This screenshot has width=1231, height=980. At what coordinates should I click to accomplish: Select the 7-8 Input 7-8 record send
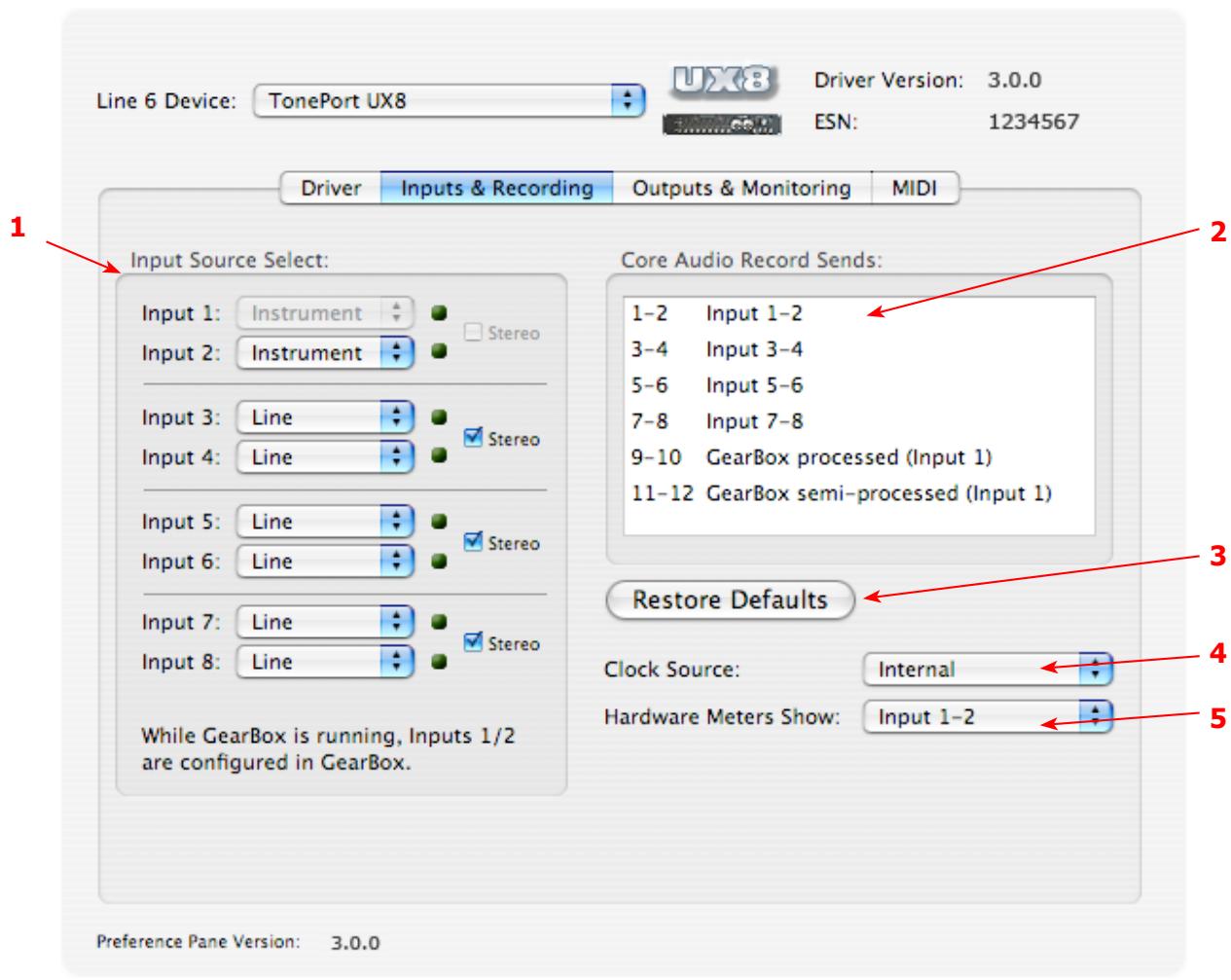coord(858,421)
